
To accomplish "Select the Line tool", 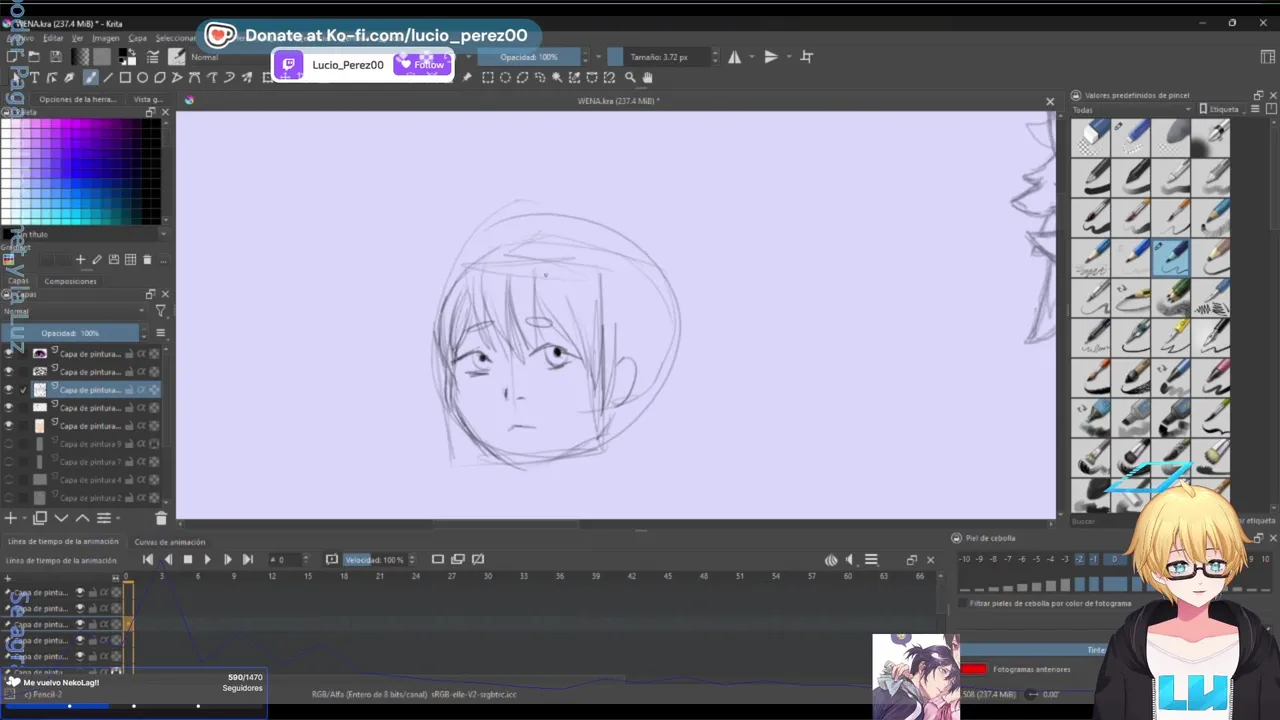I will [x=108, y=78].
